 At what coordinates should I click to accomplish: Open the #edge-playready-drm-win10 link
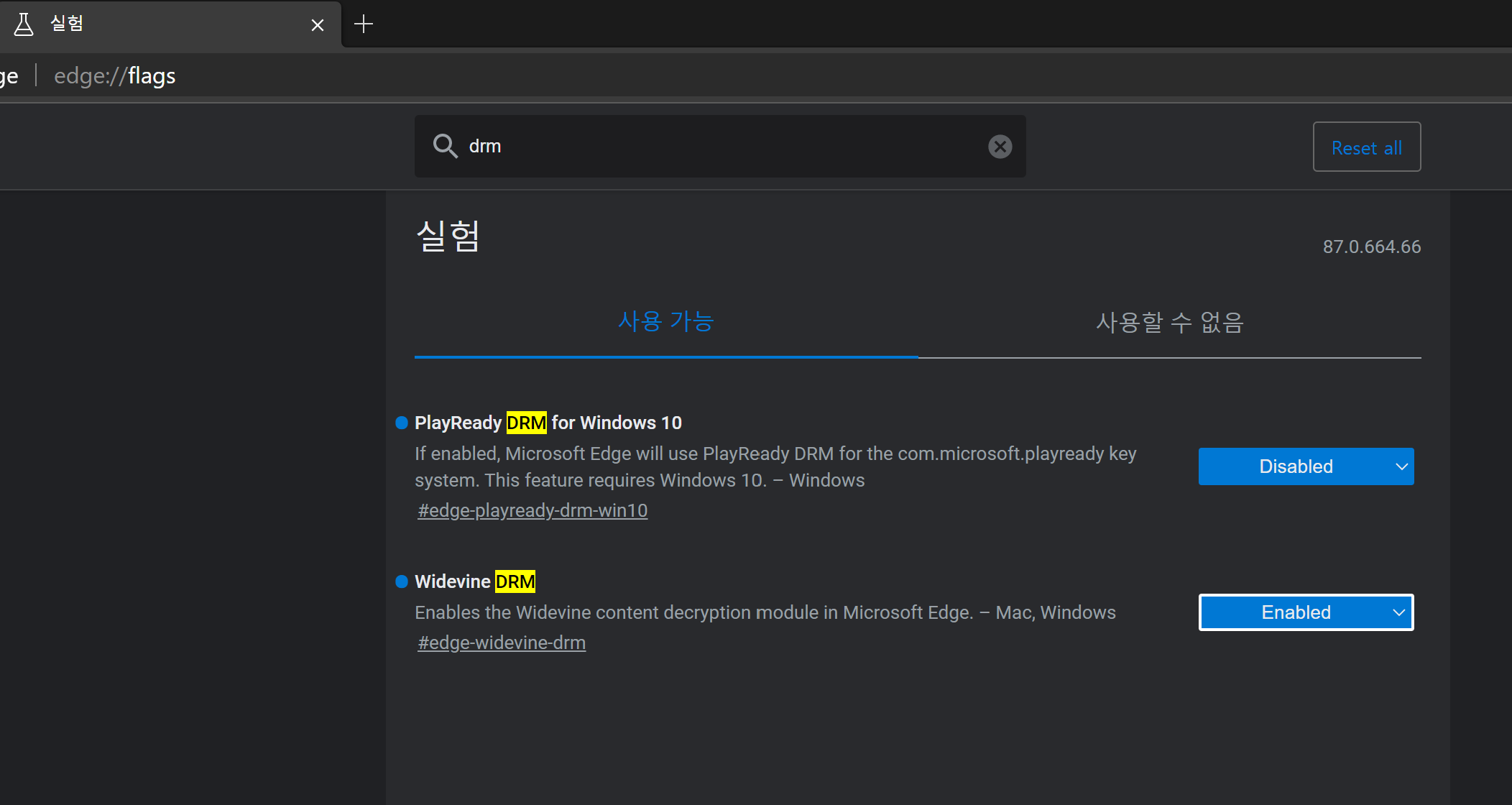coord(533,510)
